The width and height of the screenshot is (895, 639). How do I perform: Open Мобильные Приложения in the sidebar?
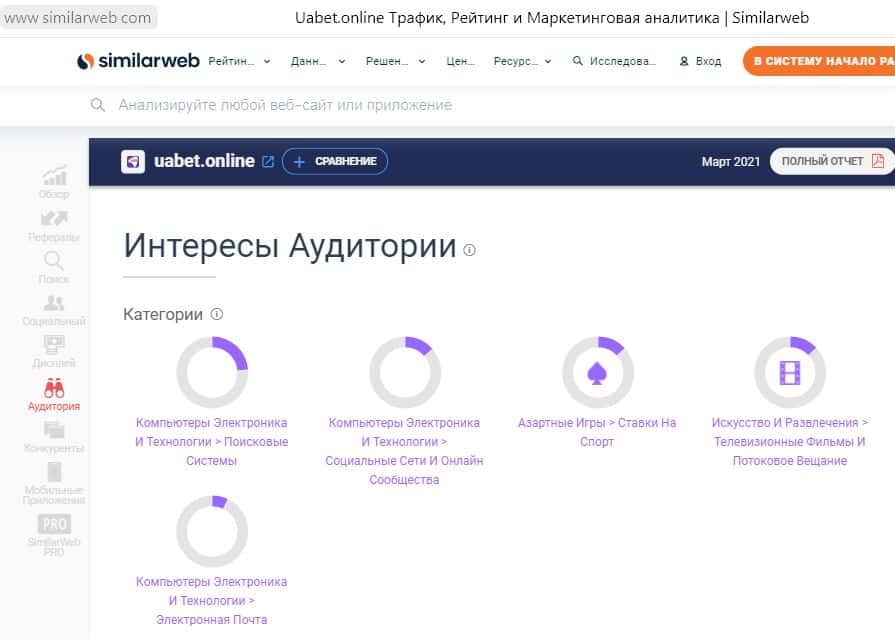click(54, 484)
